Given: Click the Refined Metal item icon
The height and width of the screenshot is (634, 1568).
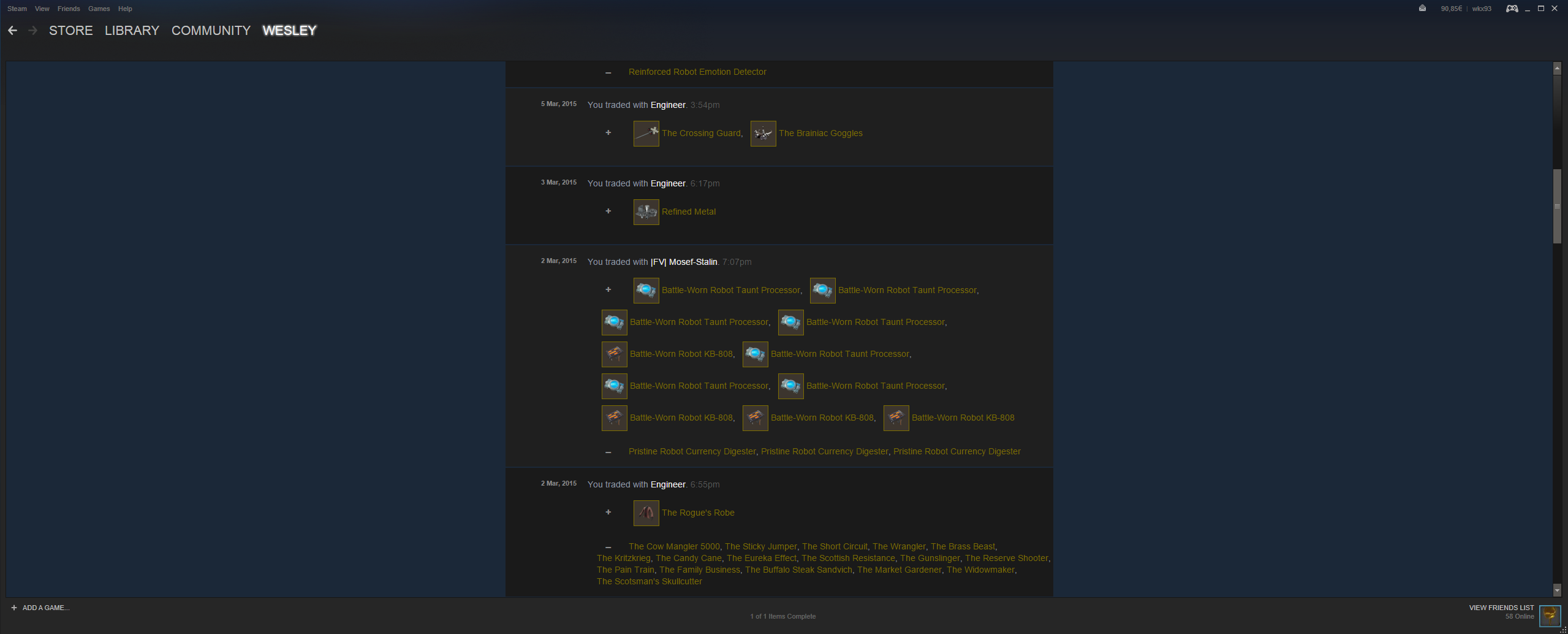Looking at the screenshot, I should tap(646, 212).
